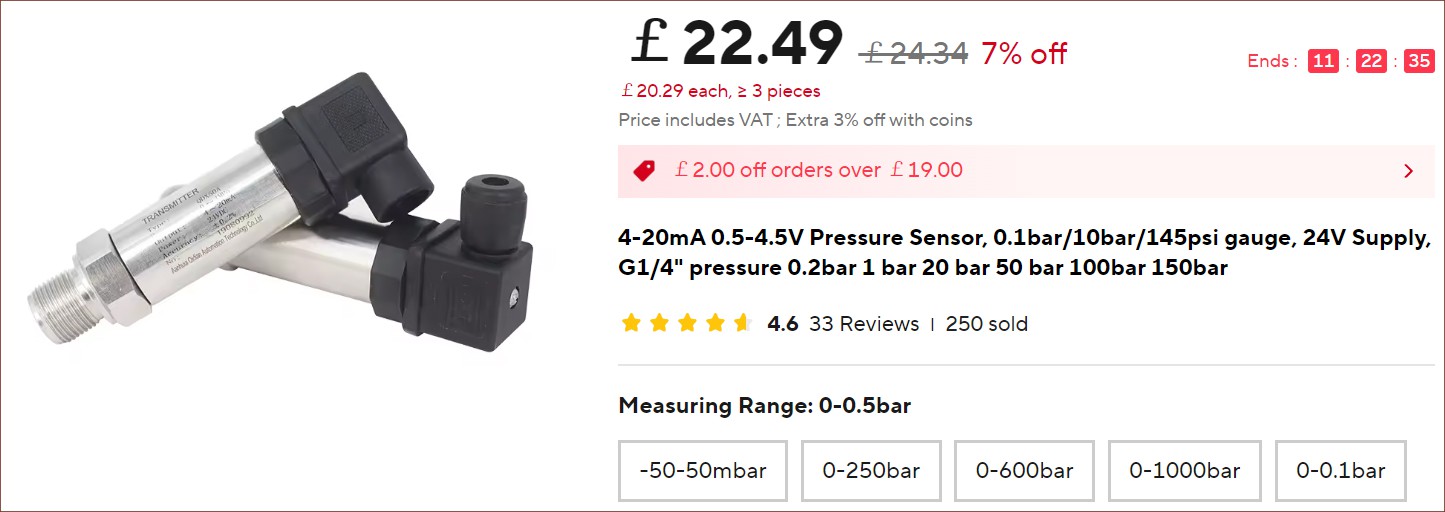The image size is (1445, 512).
Task: Click the £2.00 off orders coupon text
Action: (x=819, y=170)
